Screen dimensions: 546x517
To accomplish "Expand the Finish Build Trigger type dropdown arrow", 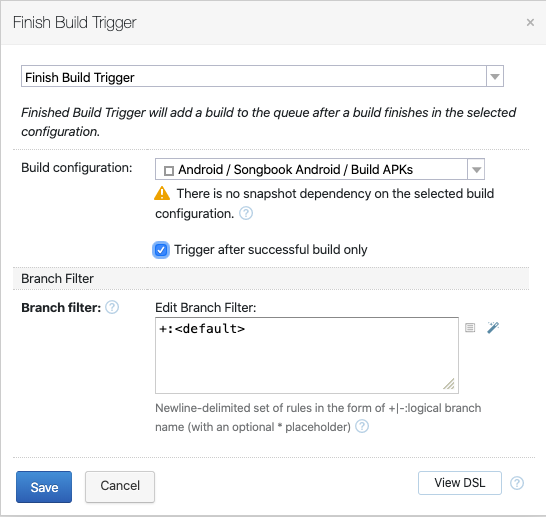I will coord(495,76).
